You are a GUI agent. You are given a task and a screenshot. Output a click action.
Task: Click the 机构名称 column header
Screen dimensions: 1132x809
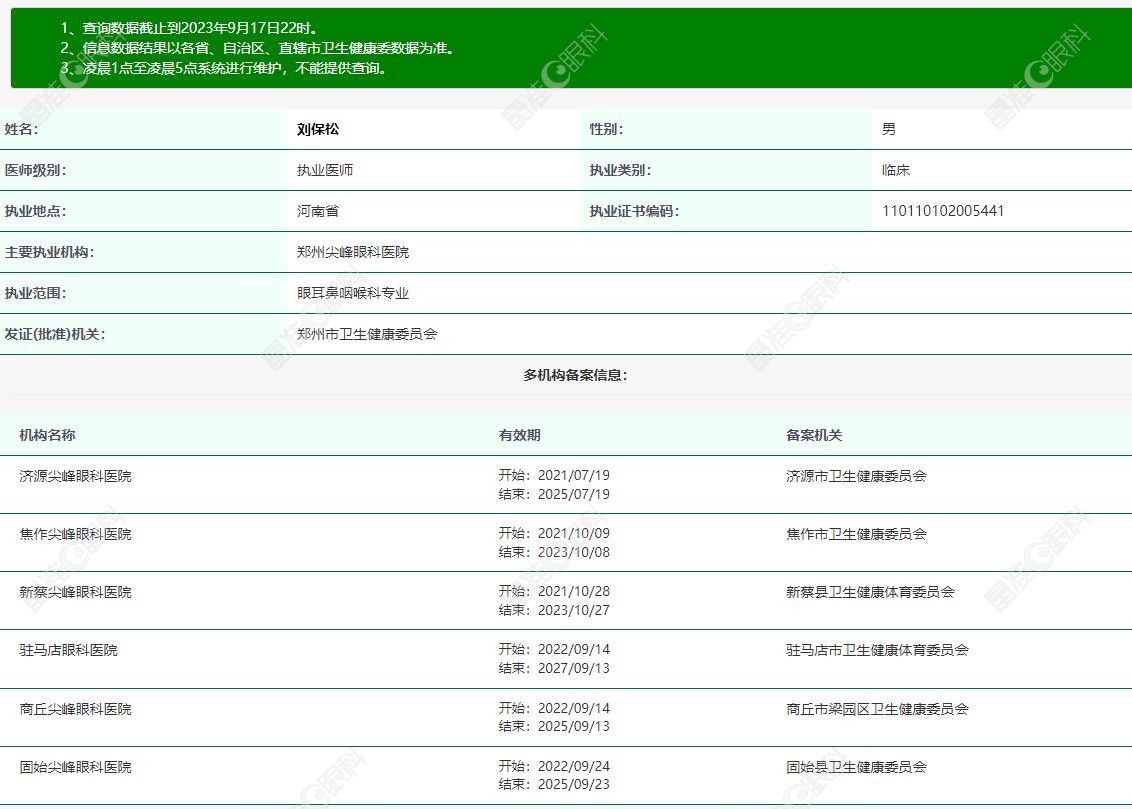(47, 435)
